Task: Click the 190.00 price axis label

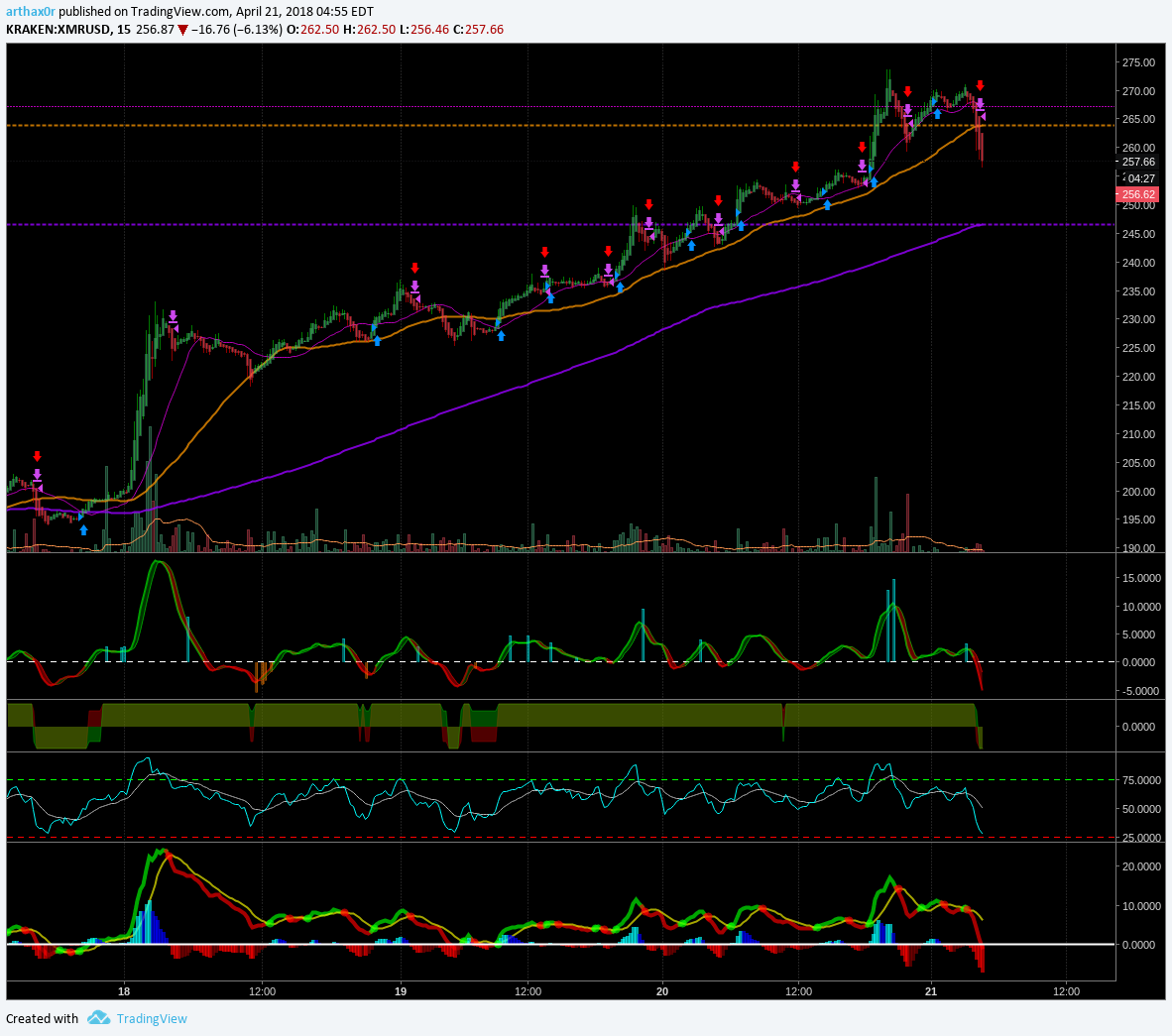Action: (x=1139, y=548)
